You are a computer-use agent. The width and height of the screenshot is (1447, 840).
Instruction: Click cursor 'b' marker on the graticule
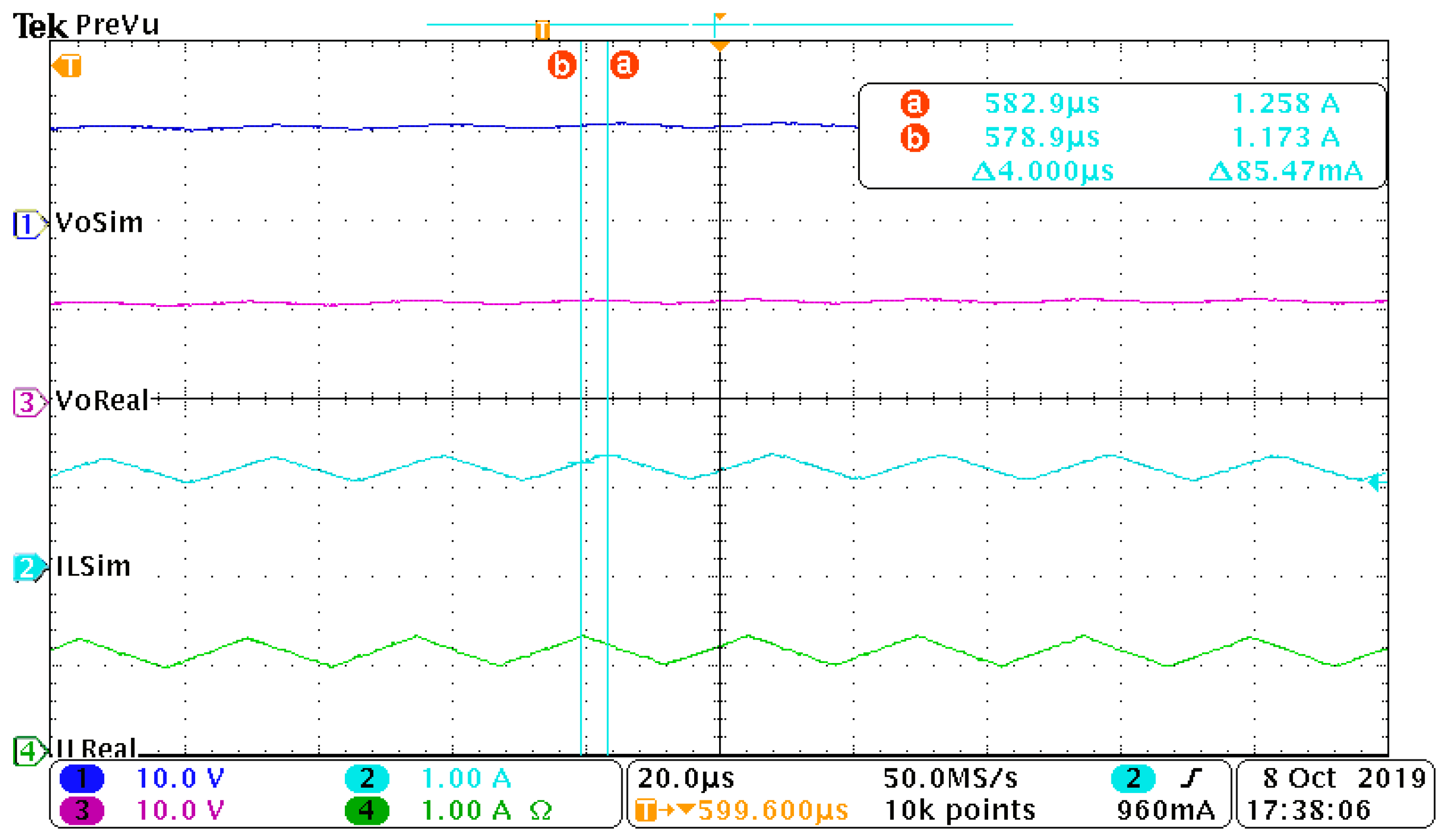(x=562, y=64)
